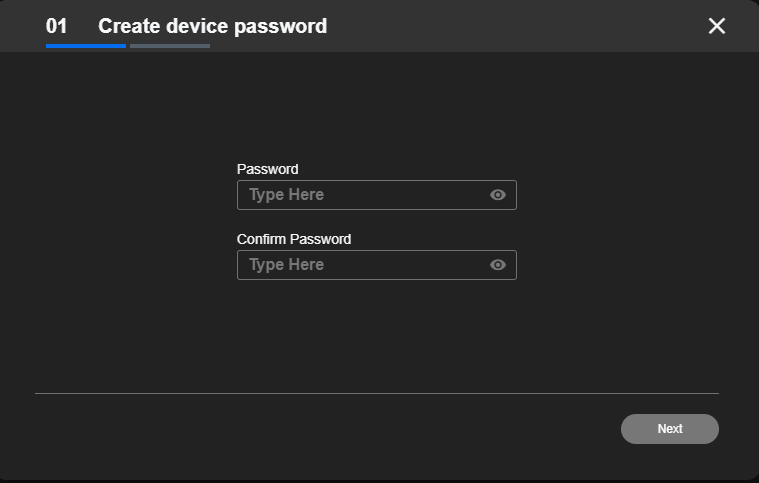Focus the Password input field
759x483 pixels.
point(377,195)
